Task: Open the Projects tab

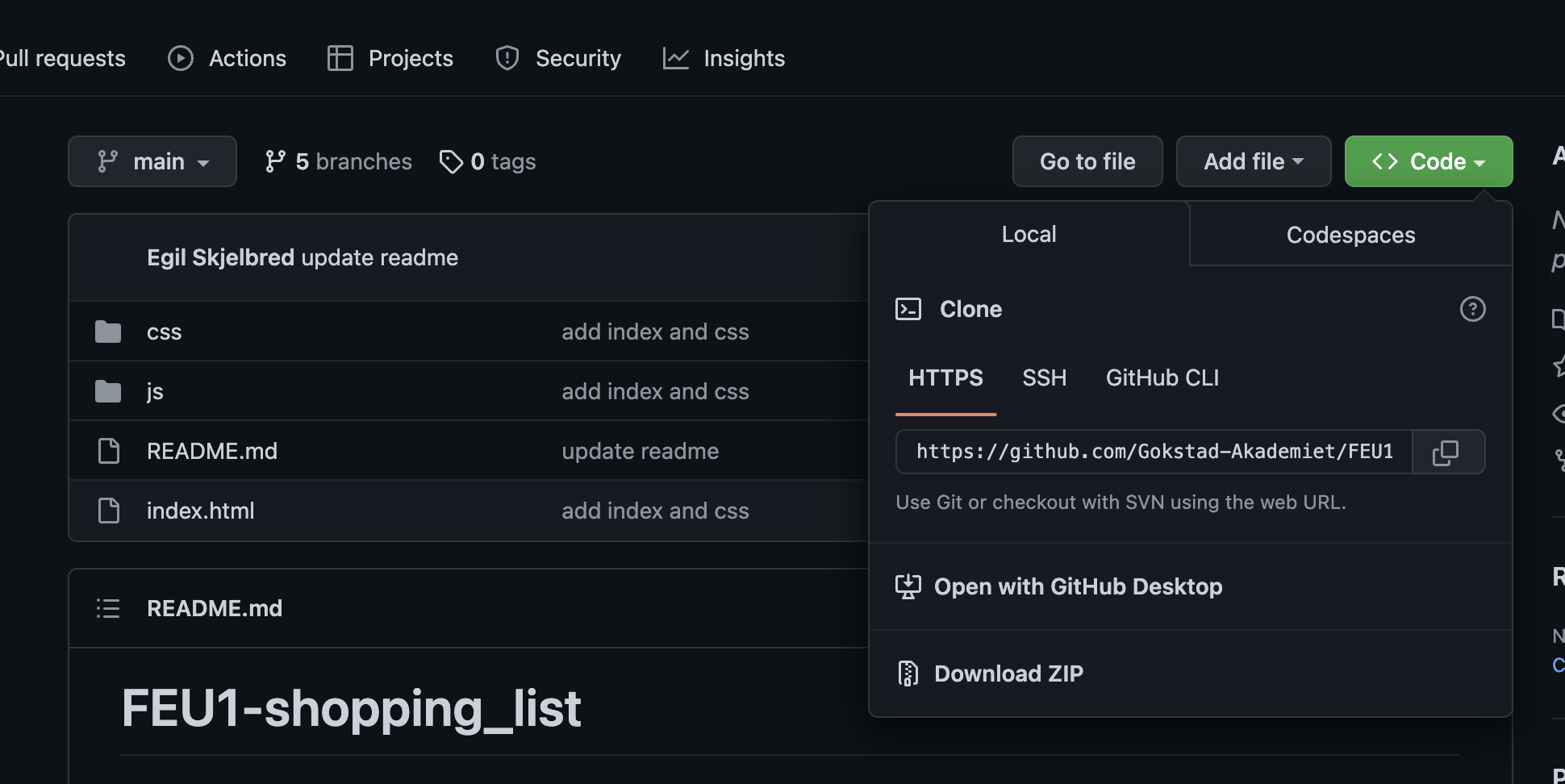Action: pos(390,58)
